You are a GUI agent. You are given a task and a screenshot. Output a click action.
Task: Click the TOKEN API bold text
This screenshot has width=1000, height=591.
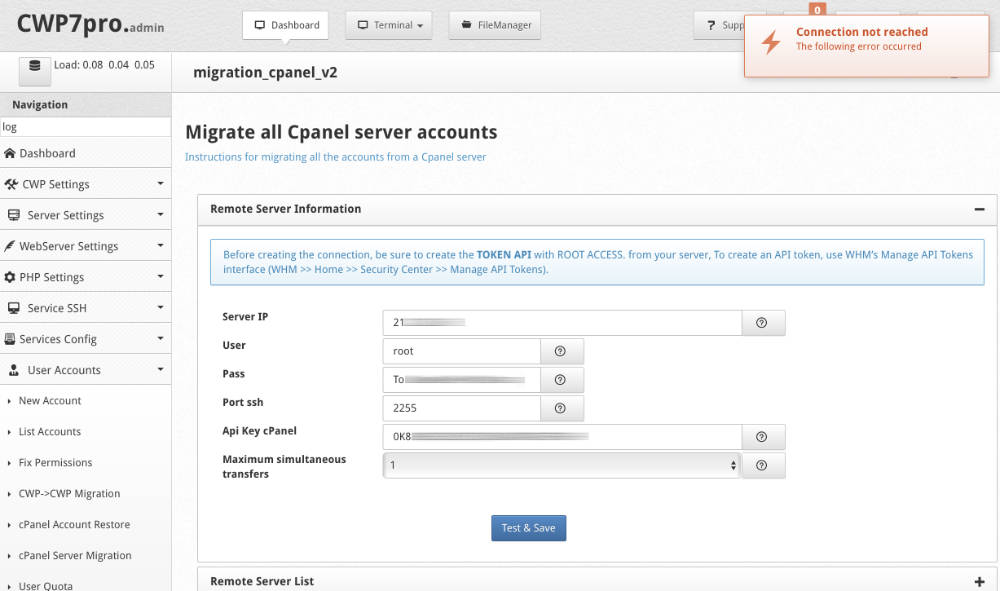(x=504, y=254)
